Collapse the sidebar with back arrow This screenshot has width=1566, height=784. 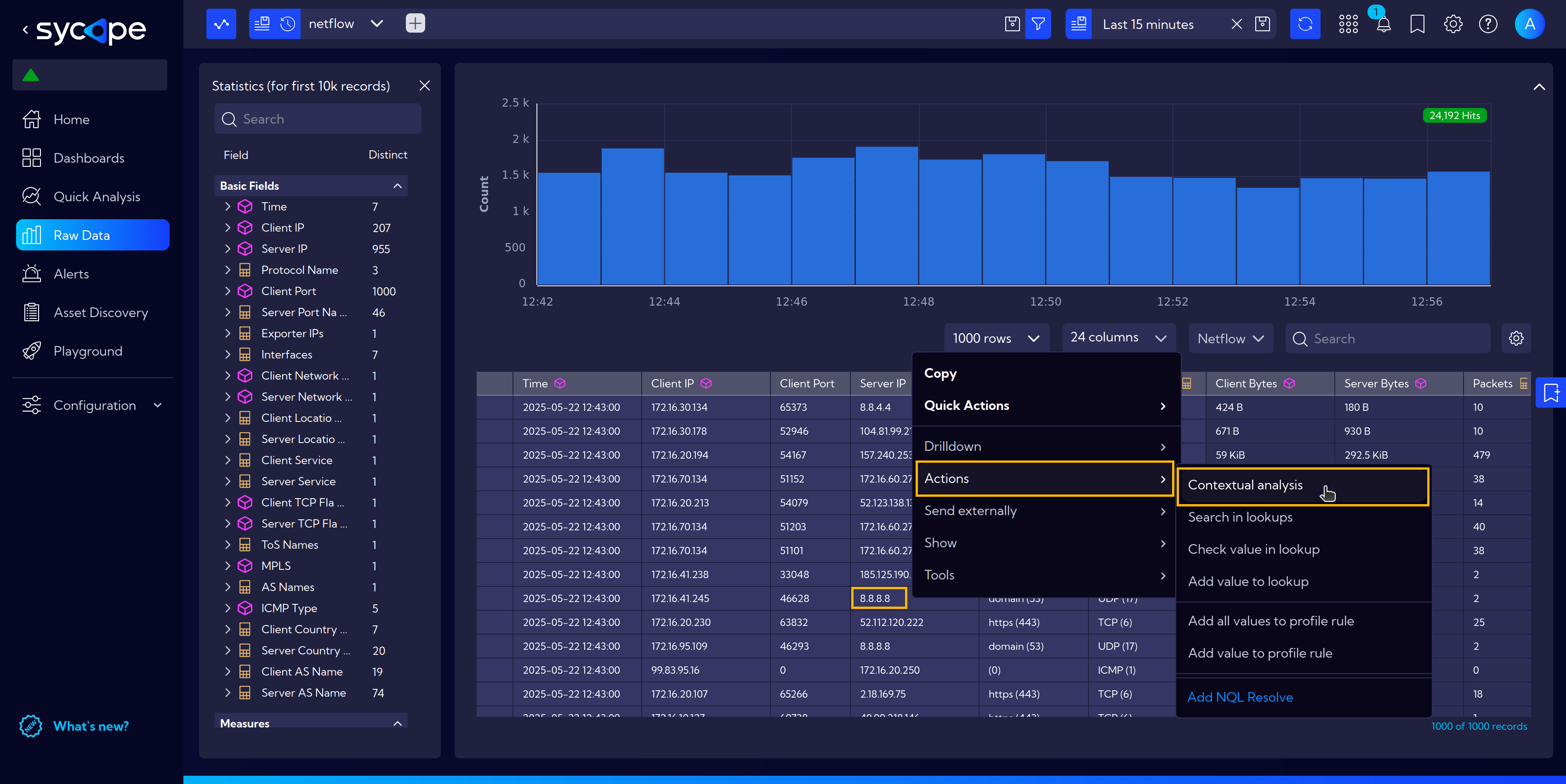tap(25, 29)
